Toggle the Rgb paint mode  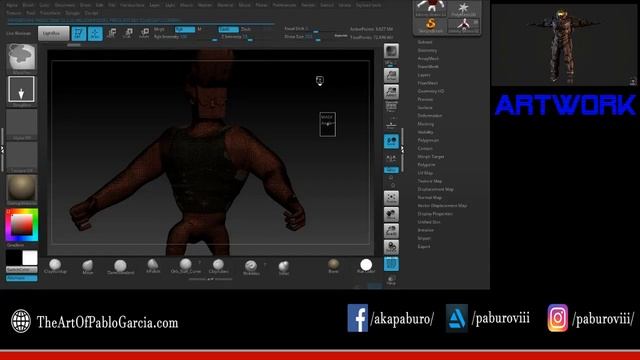[185, 29]
